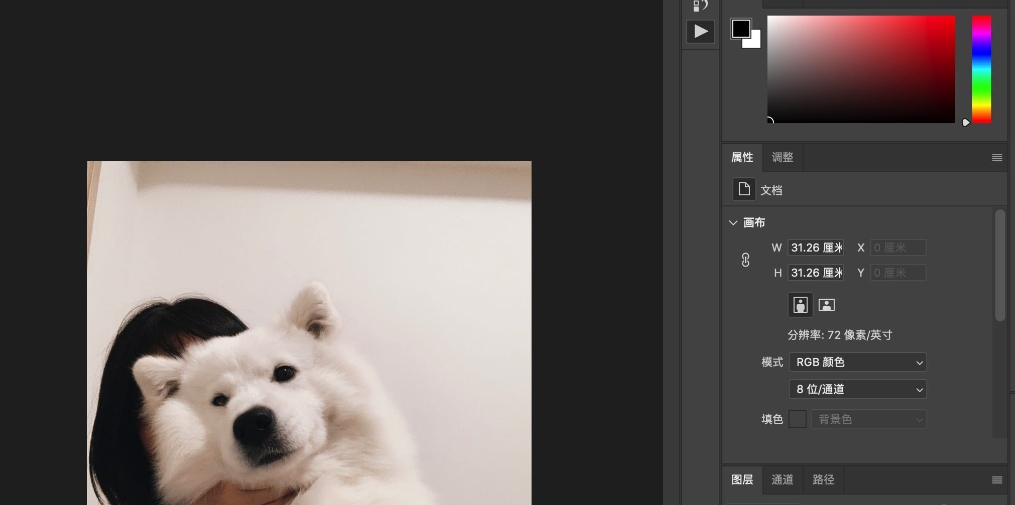Open the 8 位/通道 bit depth dropdown
Image resolution: width=1015 pixels, height=505 pixels.
point(858,389)
